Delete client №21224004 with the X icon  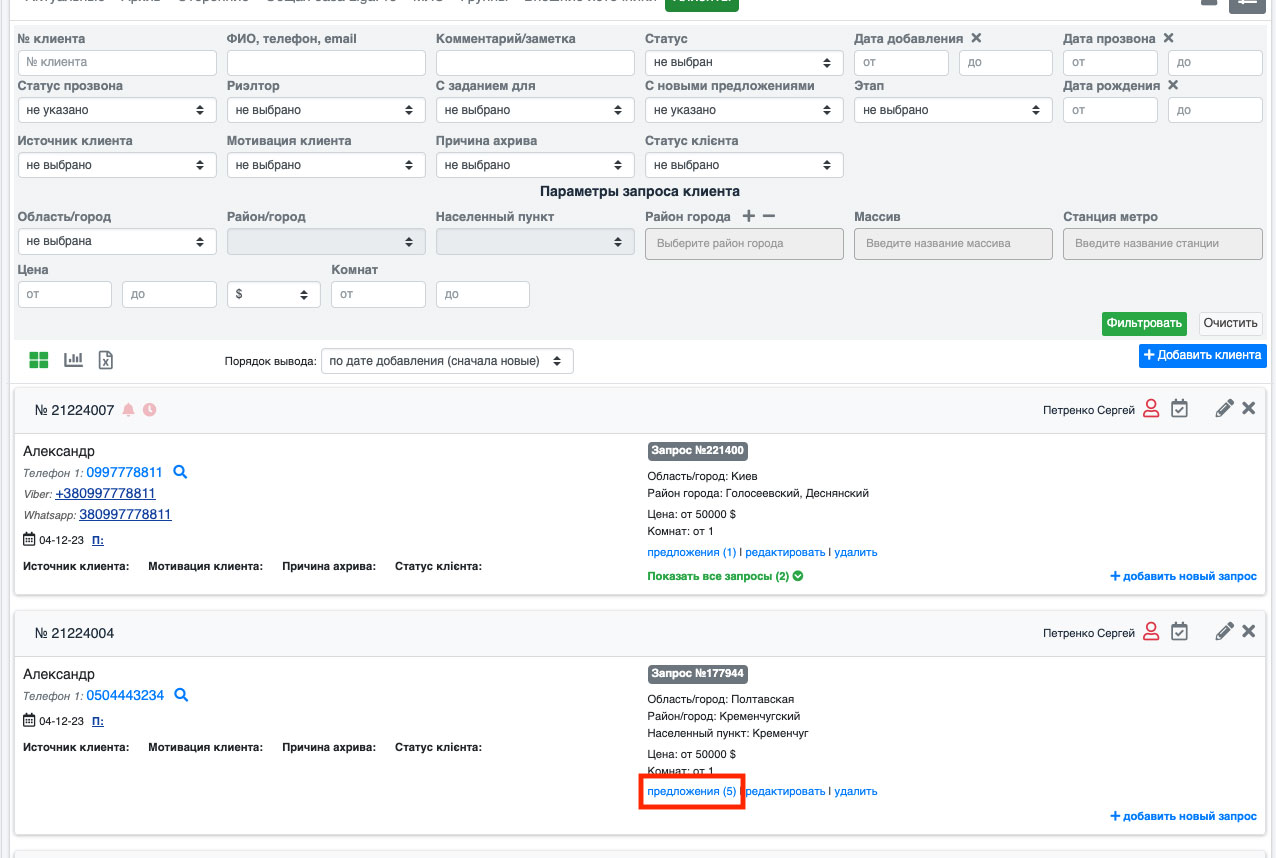[x=1248, y=632]
